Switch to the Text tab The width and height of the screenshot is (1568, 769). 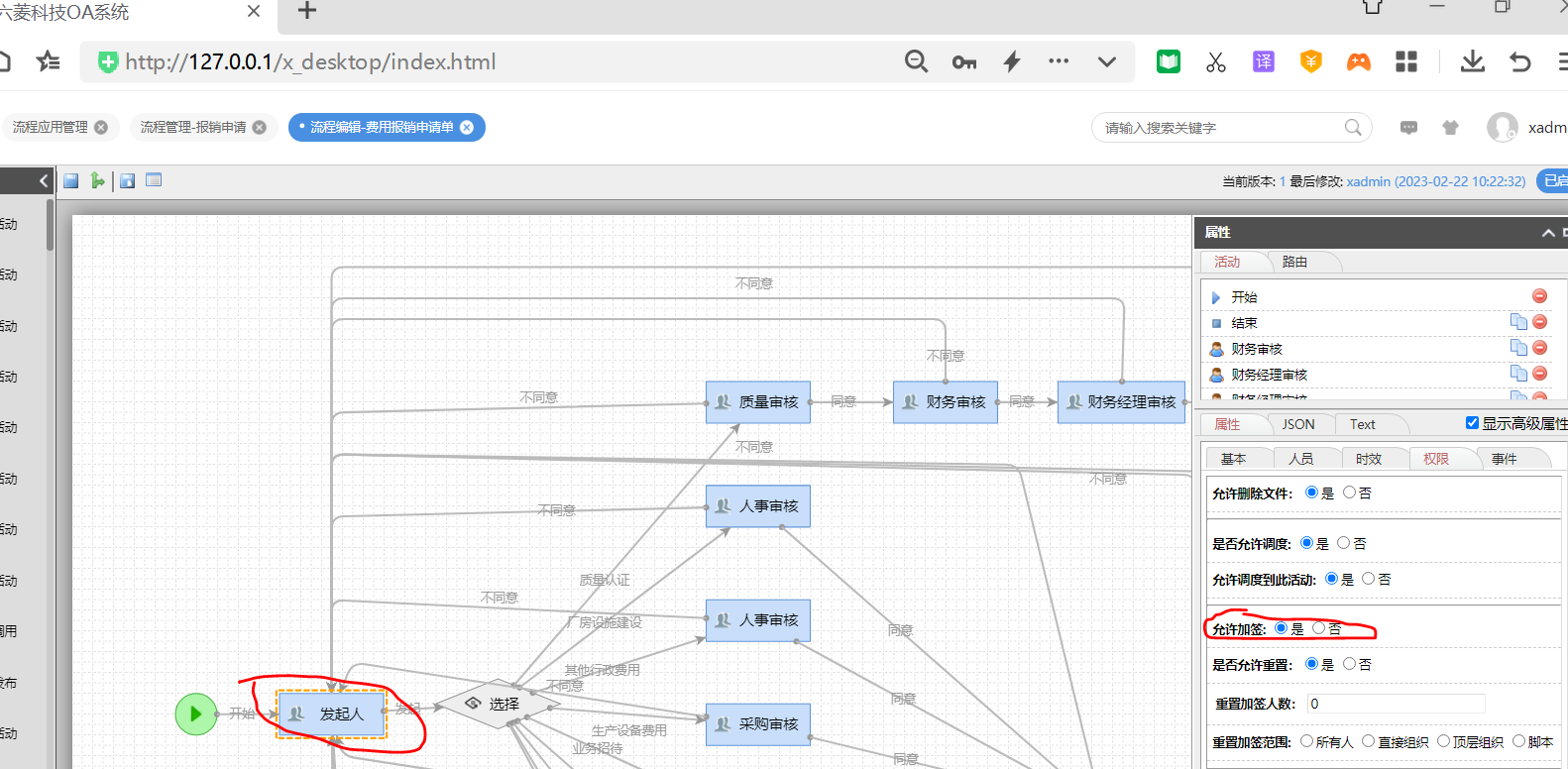[x=1362, y=424]
